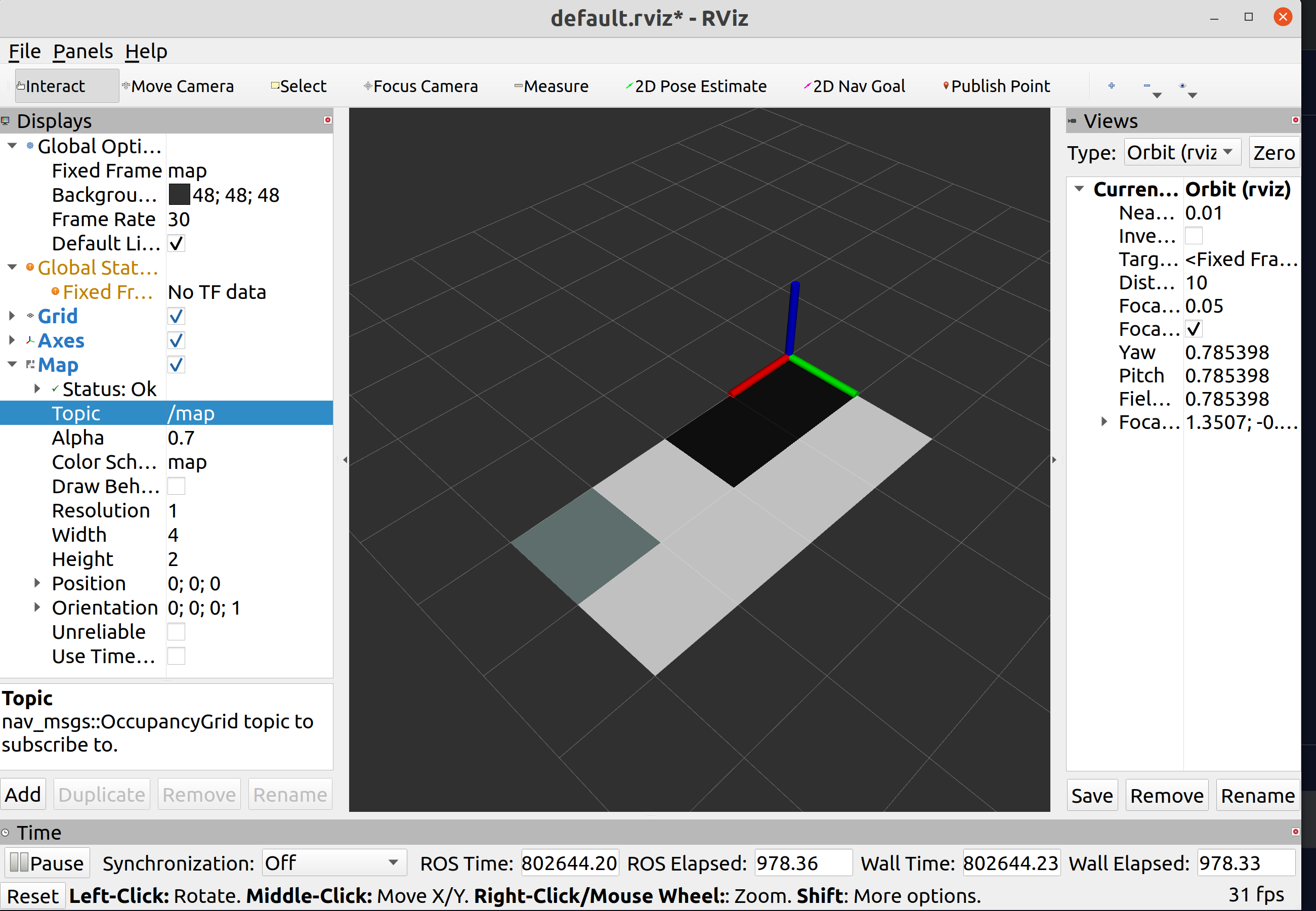
Task: Choose the 2D Pose Estimate tool
Action: coord(696,86)
